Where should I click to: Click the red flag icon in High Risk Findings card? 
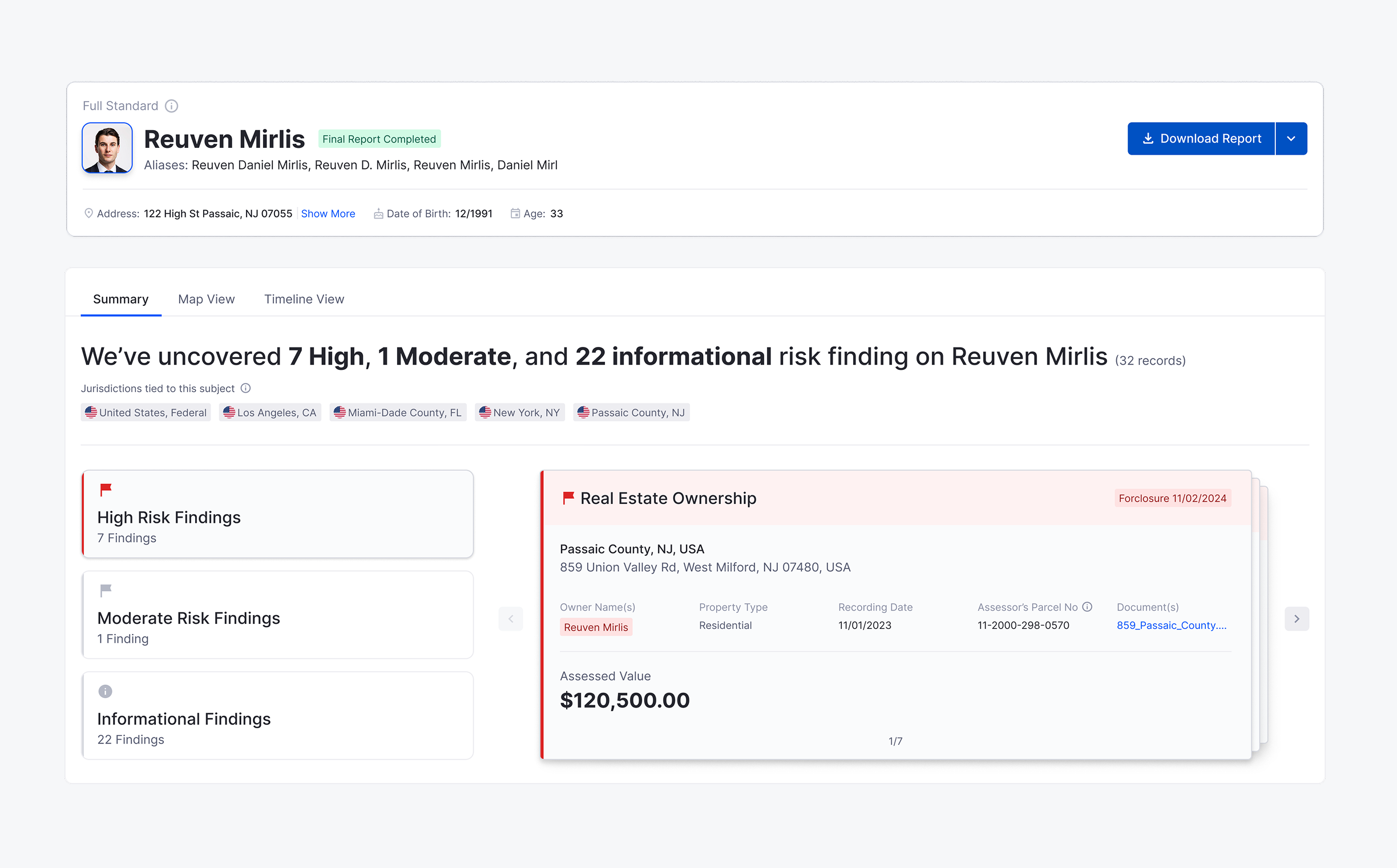click(x=106, y=490)
